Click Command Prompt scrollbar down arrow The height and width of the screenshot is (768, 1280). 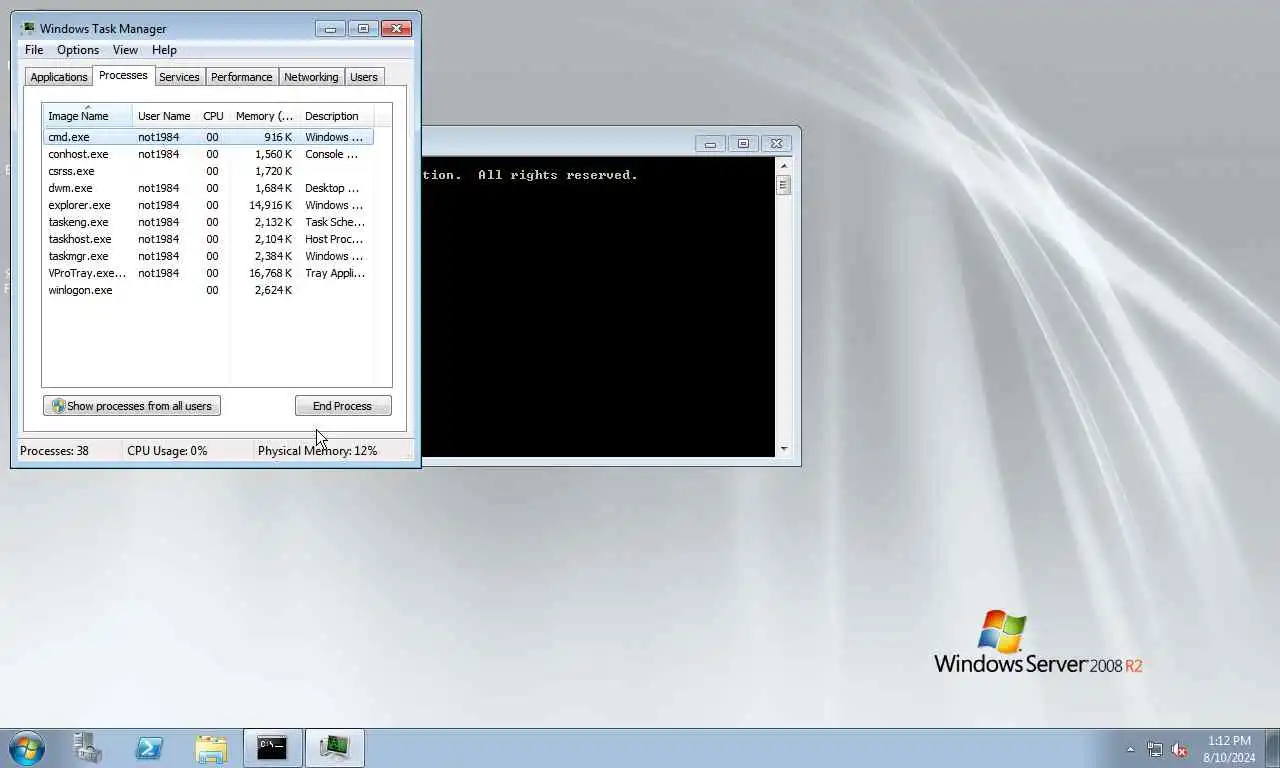pyautogui.click(x=784, y=449)
